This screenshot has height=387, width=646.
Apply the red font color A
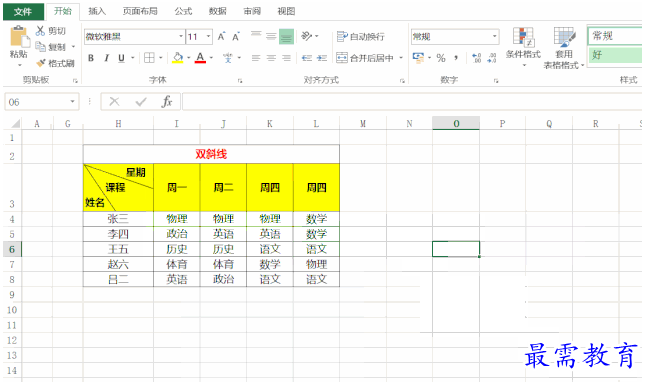click(x=200, y=58)
